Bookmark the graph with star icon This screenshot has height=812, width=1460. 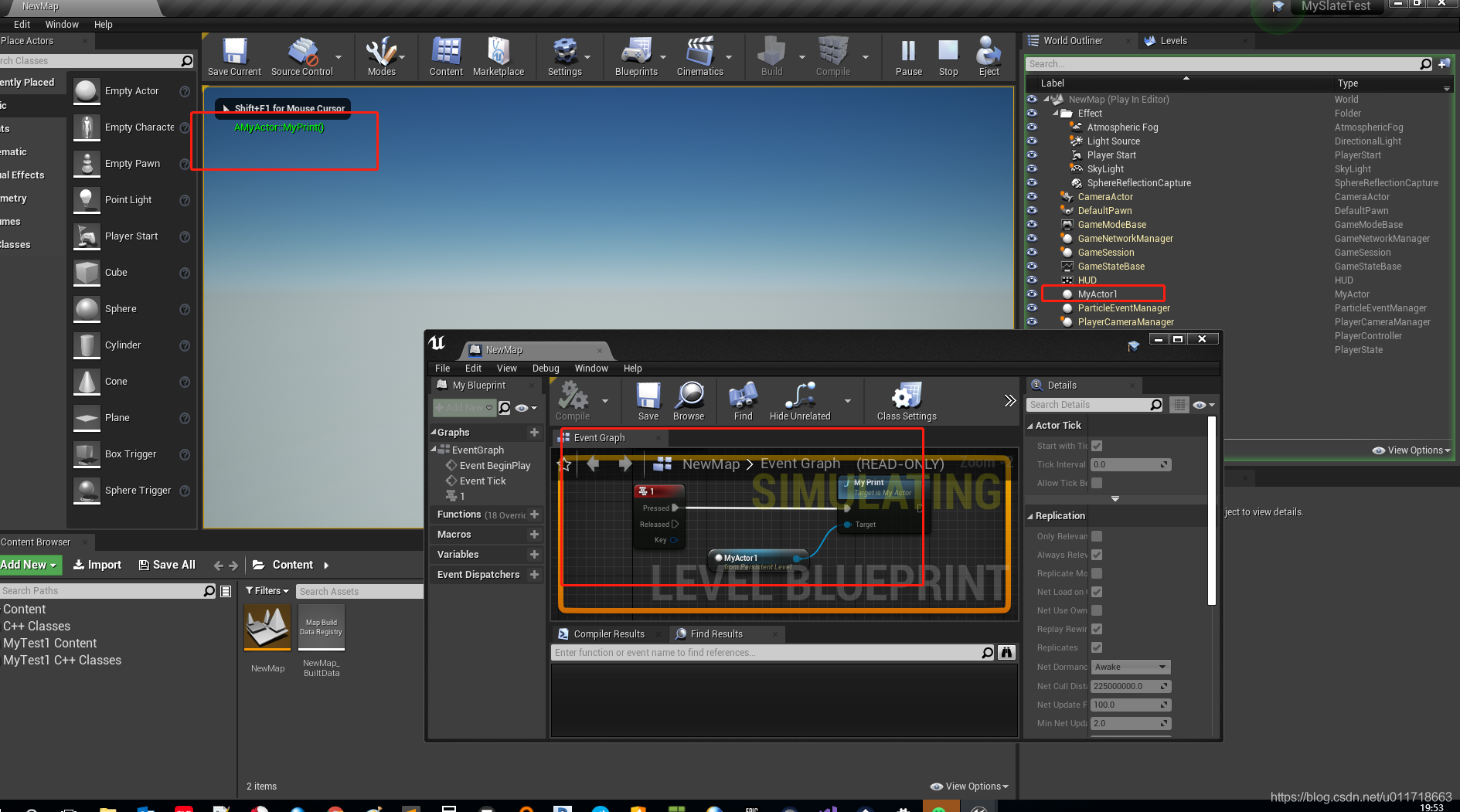[564, 464]
